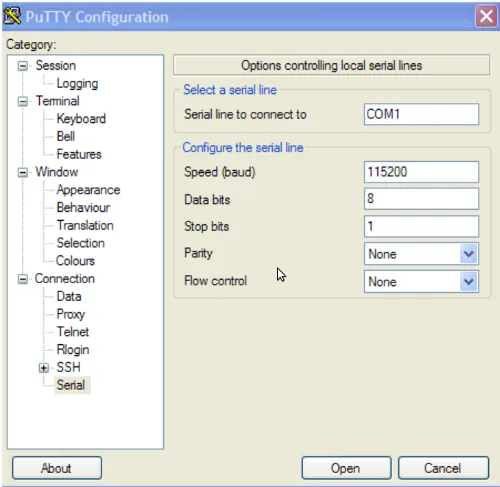500x487 pixels.
Task: Click the Serial line COM1 field
Action: tap(421, 114)
